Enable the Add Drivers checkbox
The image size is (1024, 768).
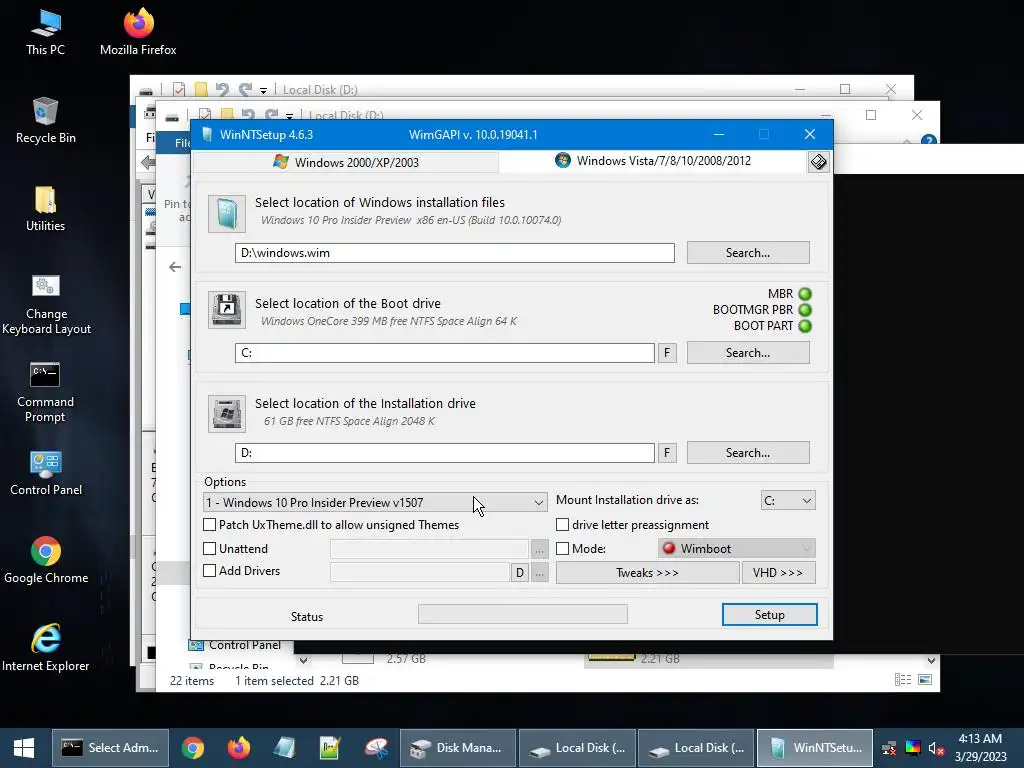click(x=210, y=571)
